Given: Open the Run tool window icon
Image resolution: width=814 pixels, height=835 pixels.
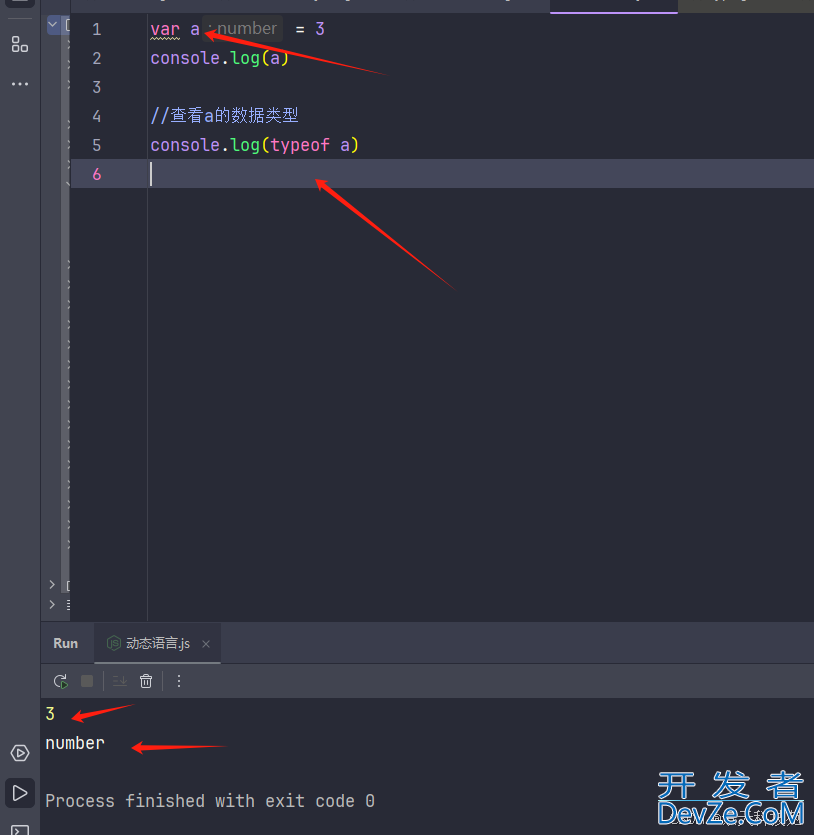Looking at the screenshot, I should [20, 793].
